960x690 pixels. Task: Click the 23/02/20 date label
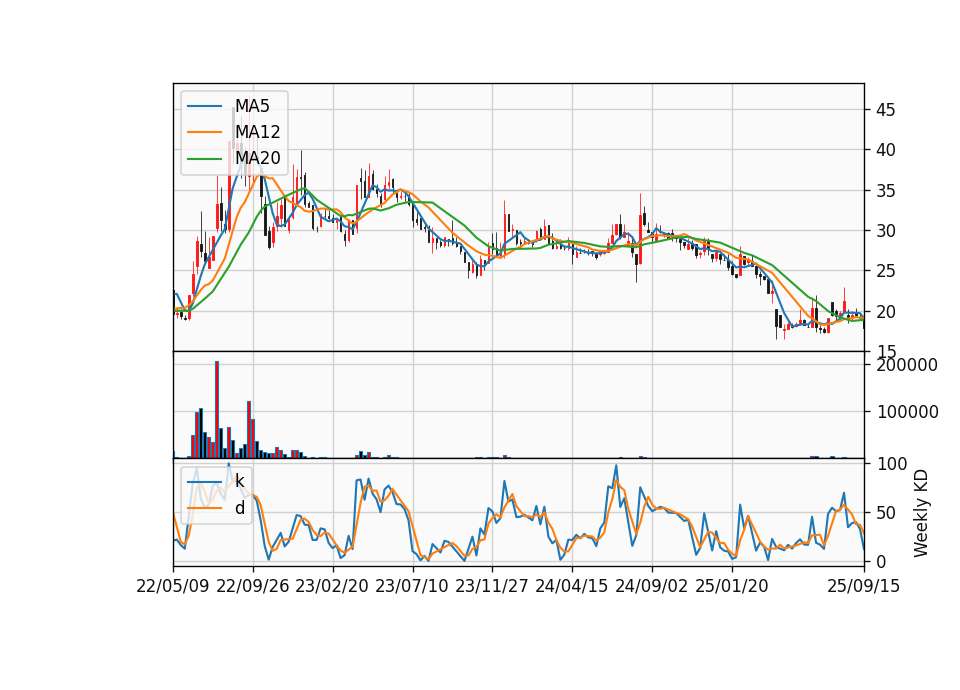[x=332, y=587]
